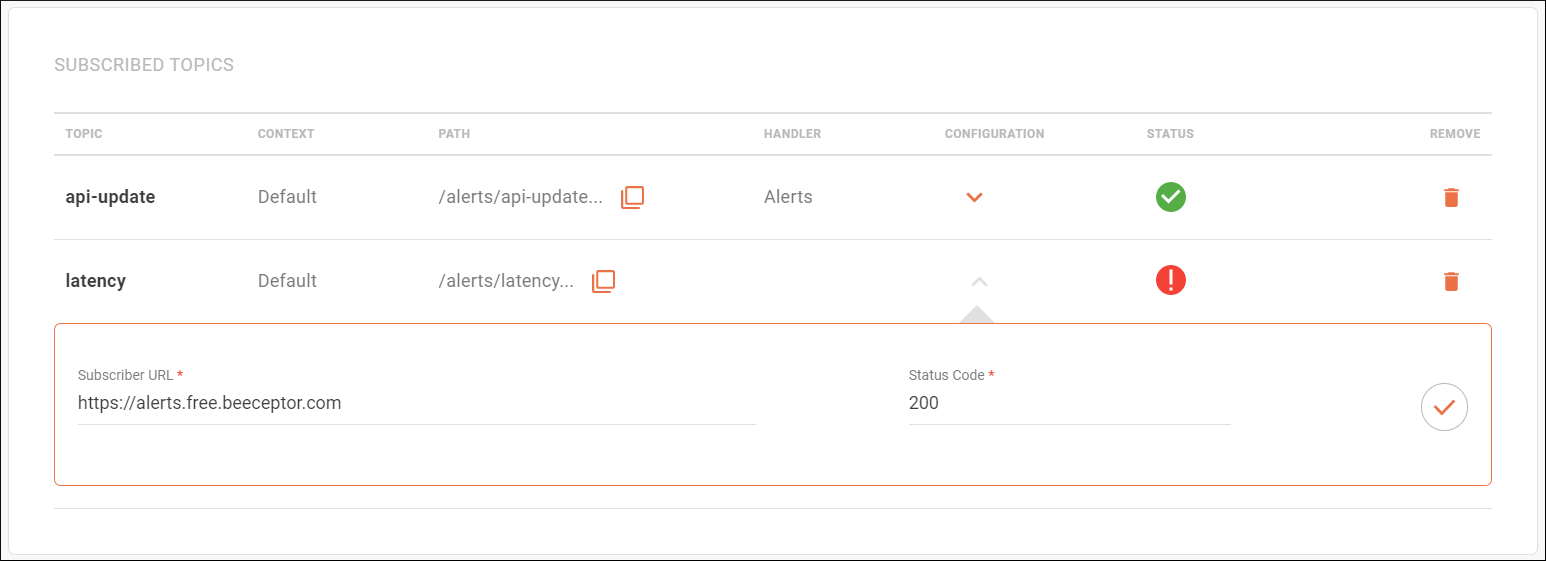1546x561 pixels.
Task: Click the Status column header
Action: coord(1170,134)
